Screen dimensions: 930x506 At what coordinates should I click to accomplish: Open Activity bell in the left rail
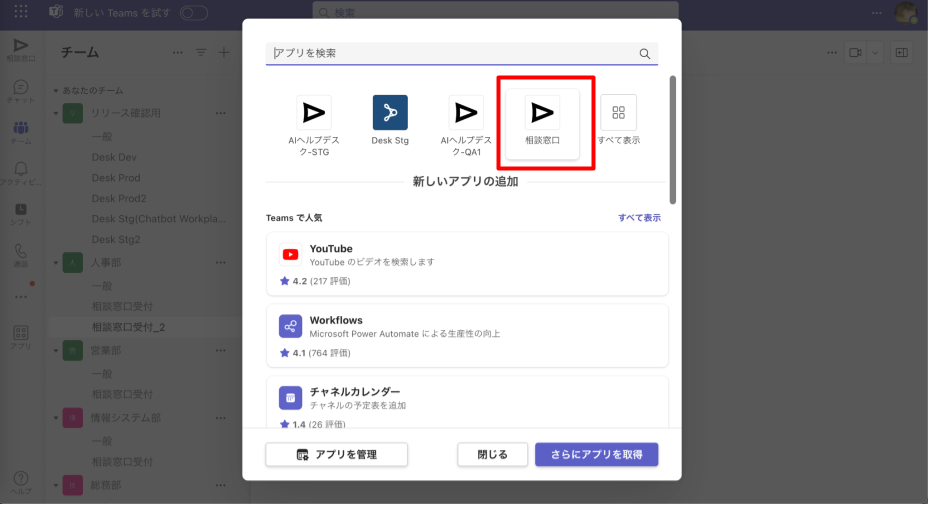tap(21, 173)
